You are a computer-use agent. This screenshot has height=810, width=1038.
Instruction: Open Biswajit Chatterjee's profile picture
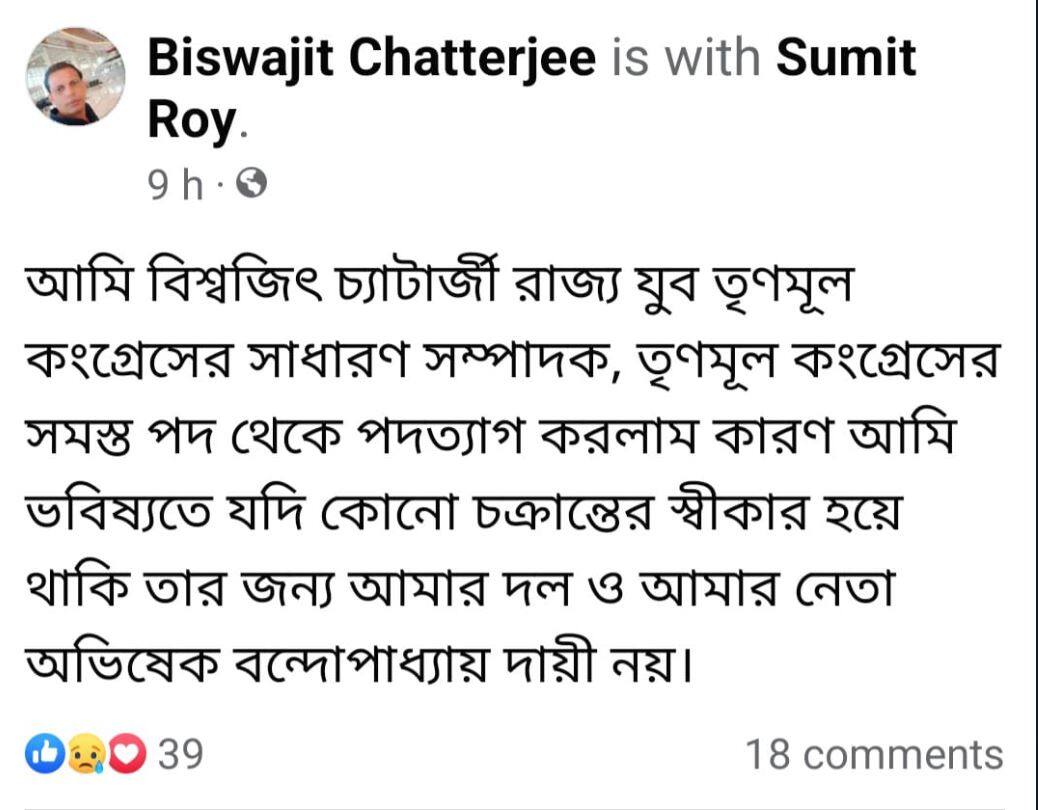coord(75,76)
